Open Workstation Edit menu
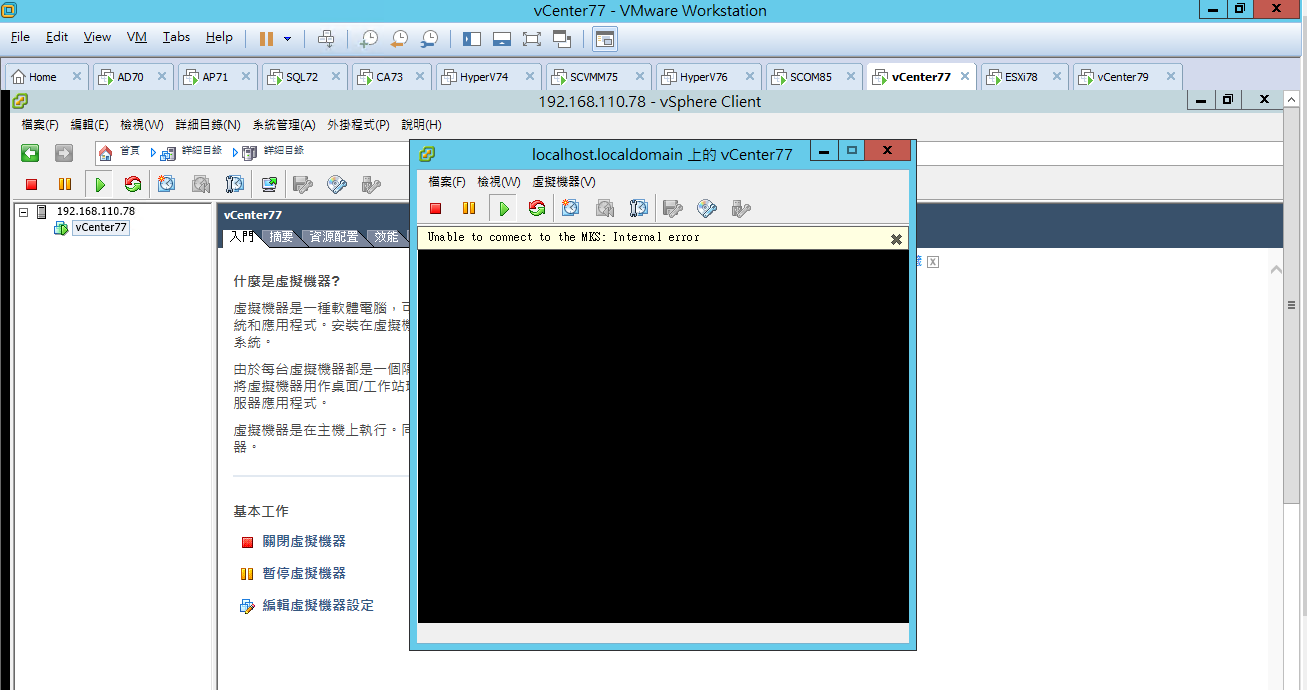 [x=57, y=37]
